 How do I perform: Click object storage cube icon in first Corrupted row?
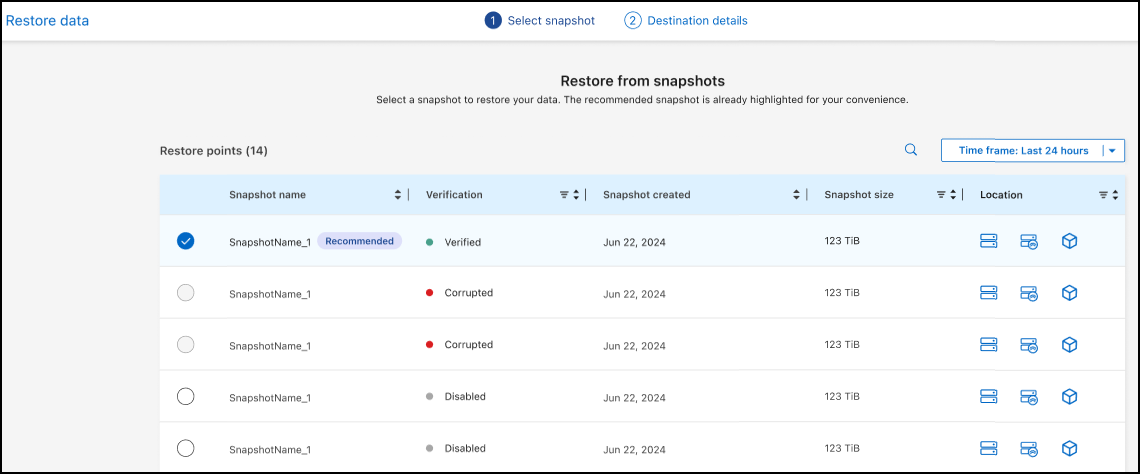[1069, 293]
